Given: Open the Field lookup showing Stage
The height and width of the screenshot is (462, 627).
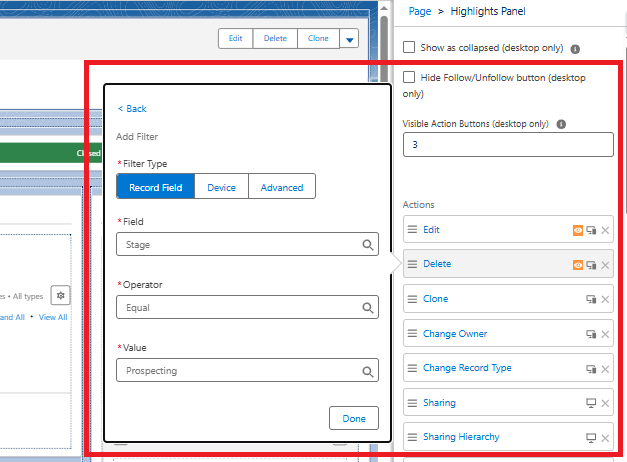Looking at the screenshot, I should point(247,243).
